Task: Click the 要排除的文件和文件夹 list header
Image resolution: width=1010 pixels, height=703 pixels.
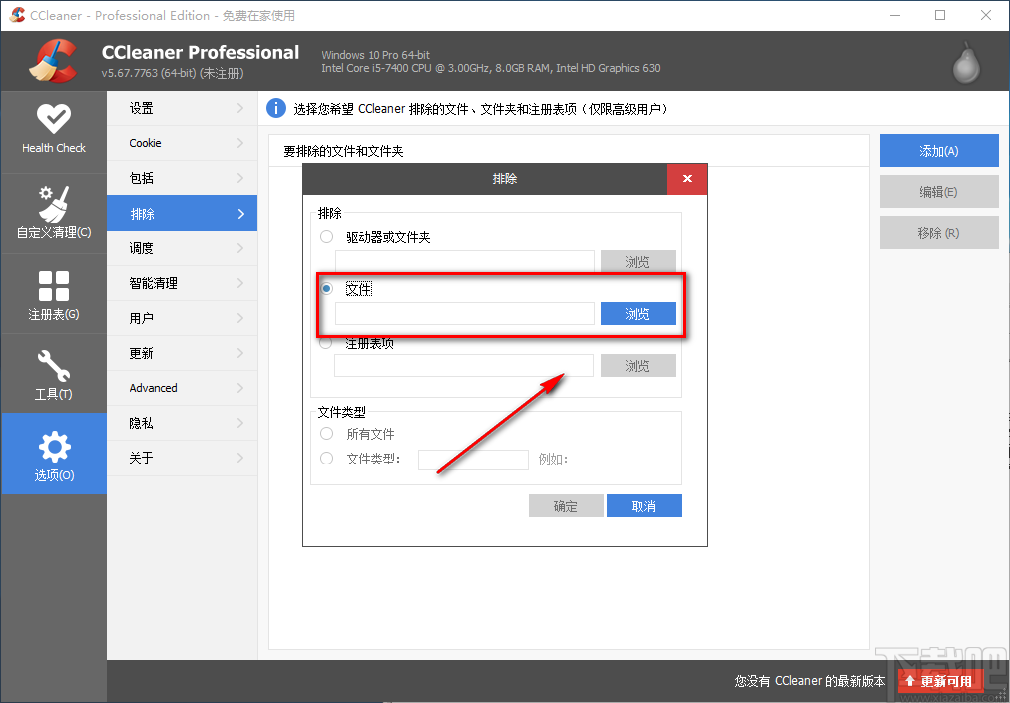Action: coord(343,151)
